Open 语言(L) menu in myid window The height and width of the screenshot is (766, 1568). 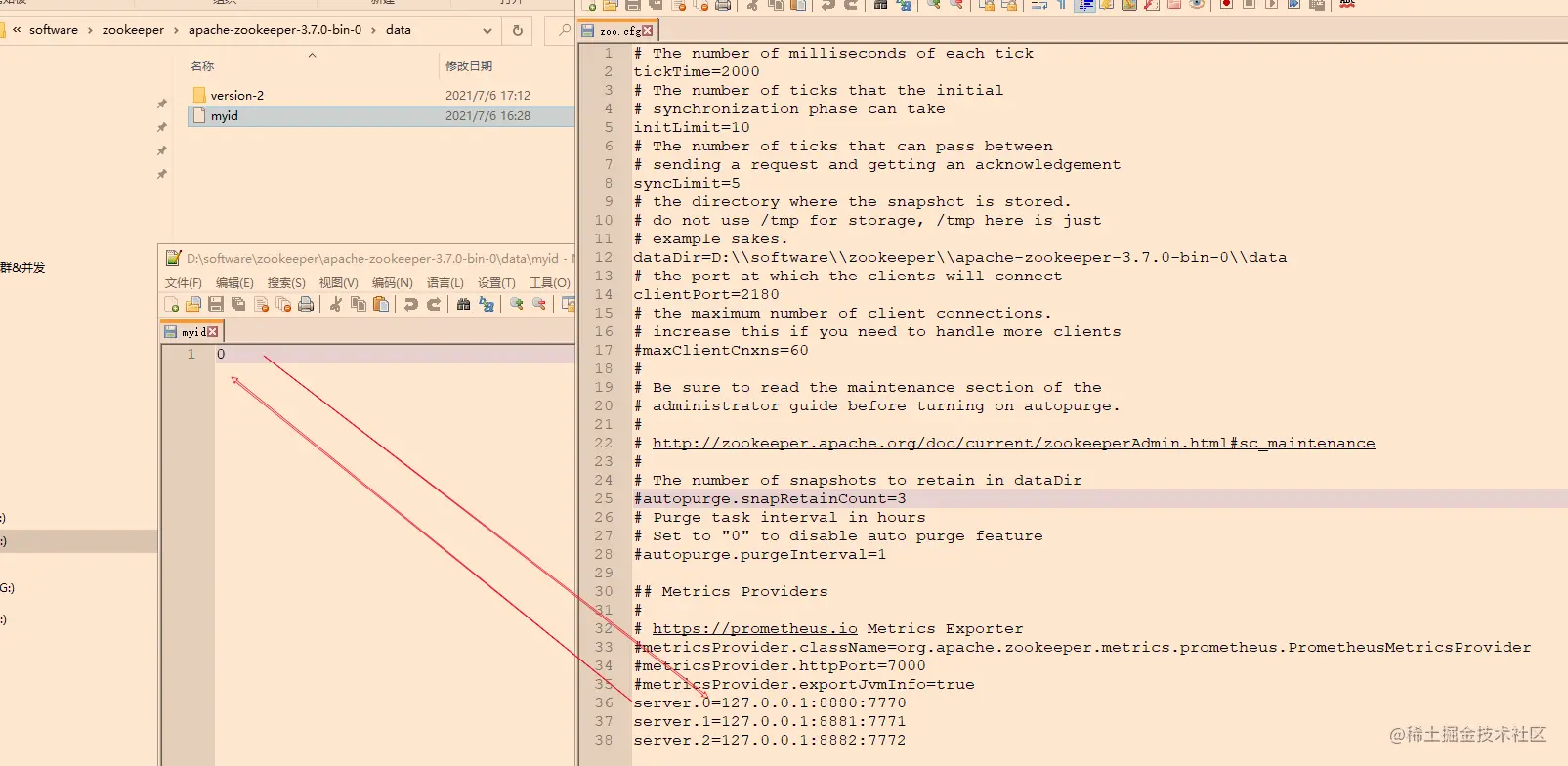coord(445,282)
